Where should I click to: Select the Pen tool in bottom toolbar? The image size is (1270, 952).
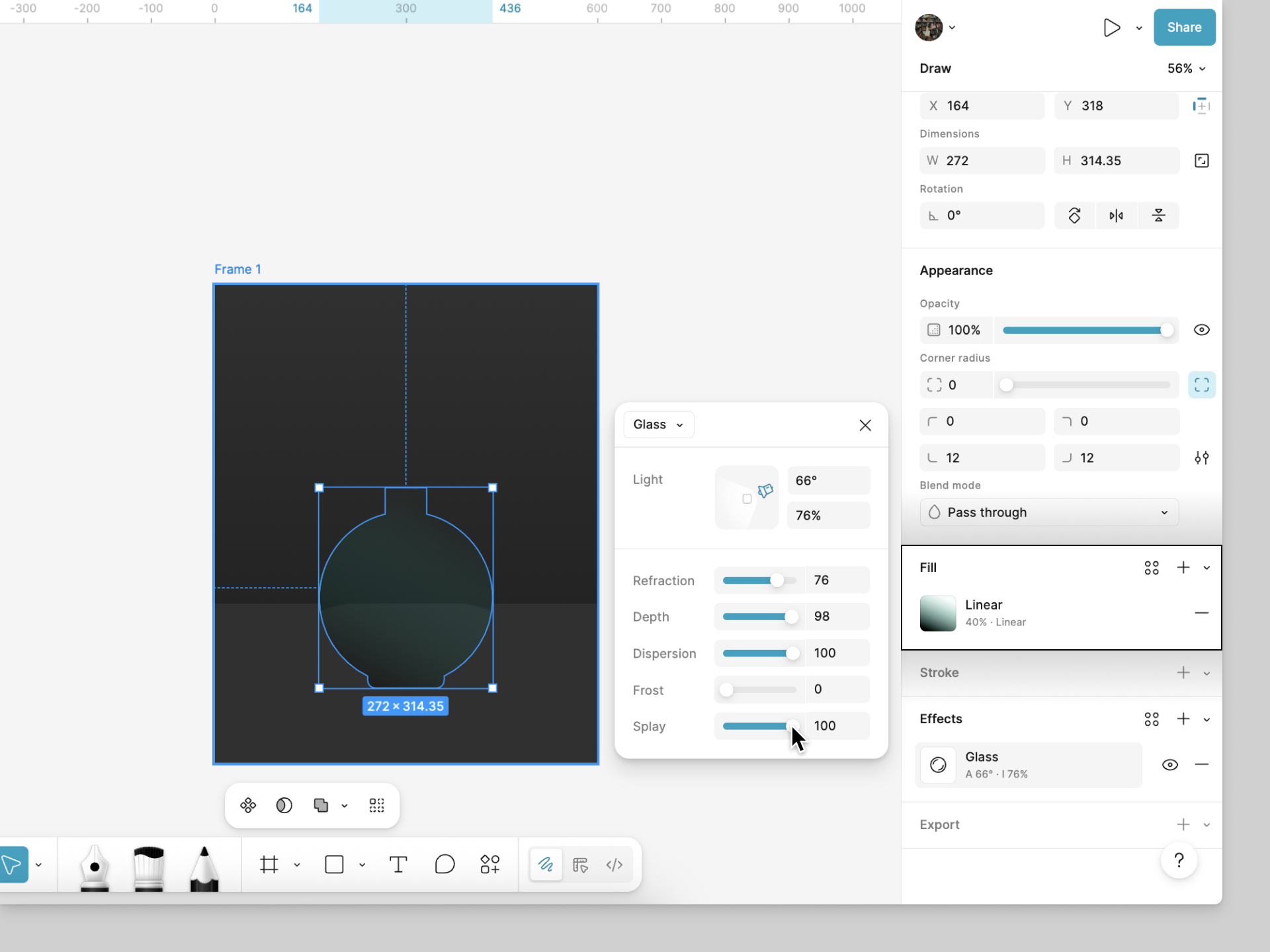pyautogui.click(x=95, y=866)
